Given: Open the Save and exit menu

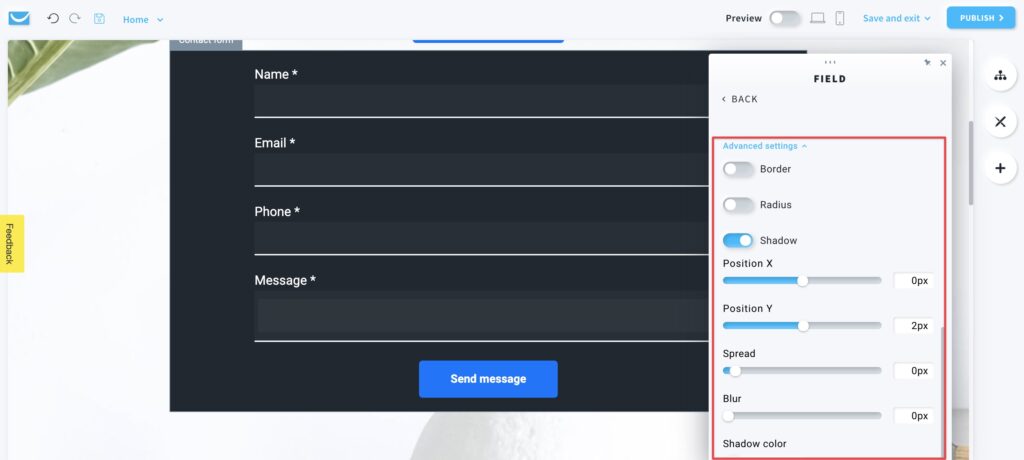Looking at the screenshot, I should click(x=896, y=18).
